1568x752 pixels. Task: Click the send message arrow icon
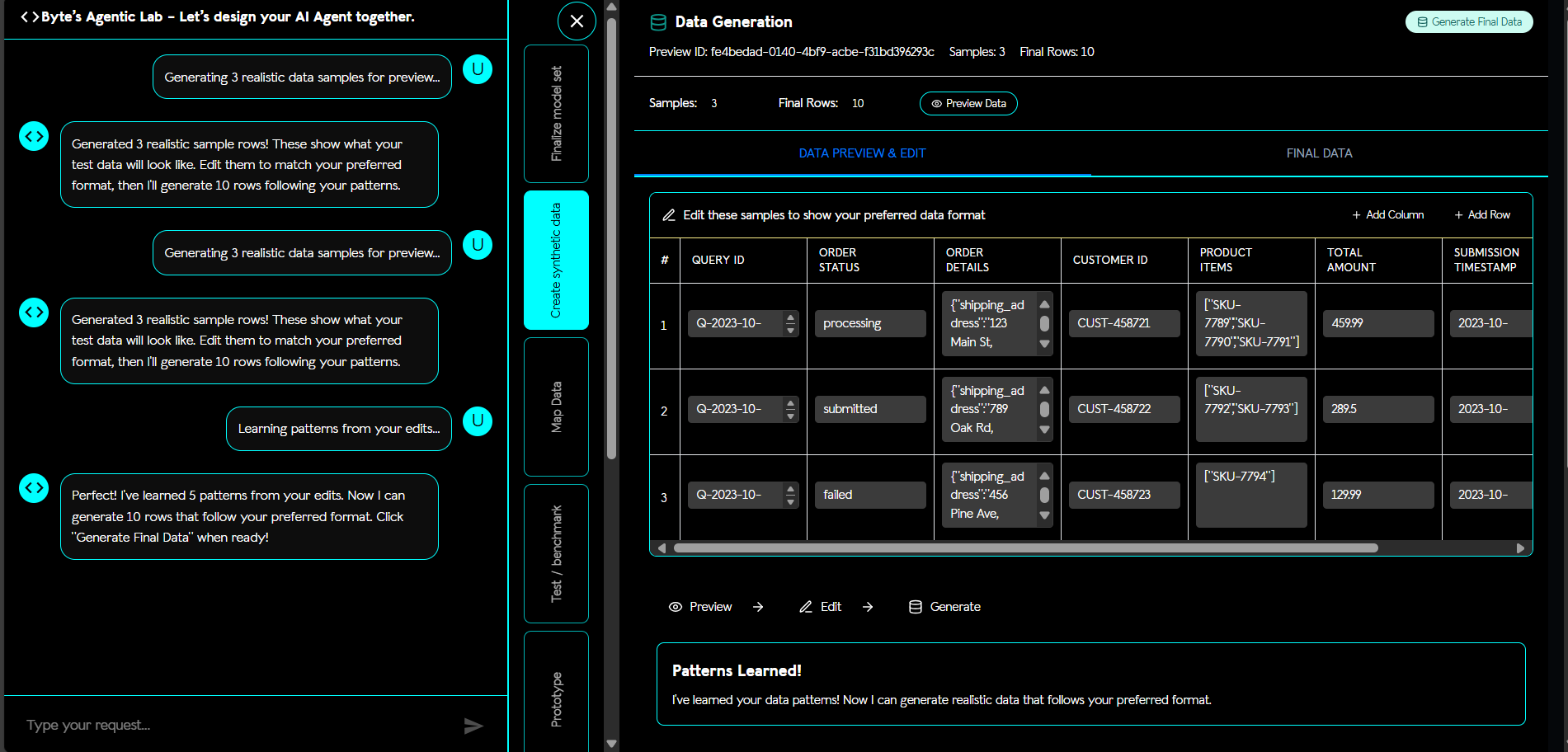(473, 726)
